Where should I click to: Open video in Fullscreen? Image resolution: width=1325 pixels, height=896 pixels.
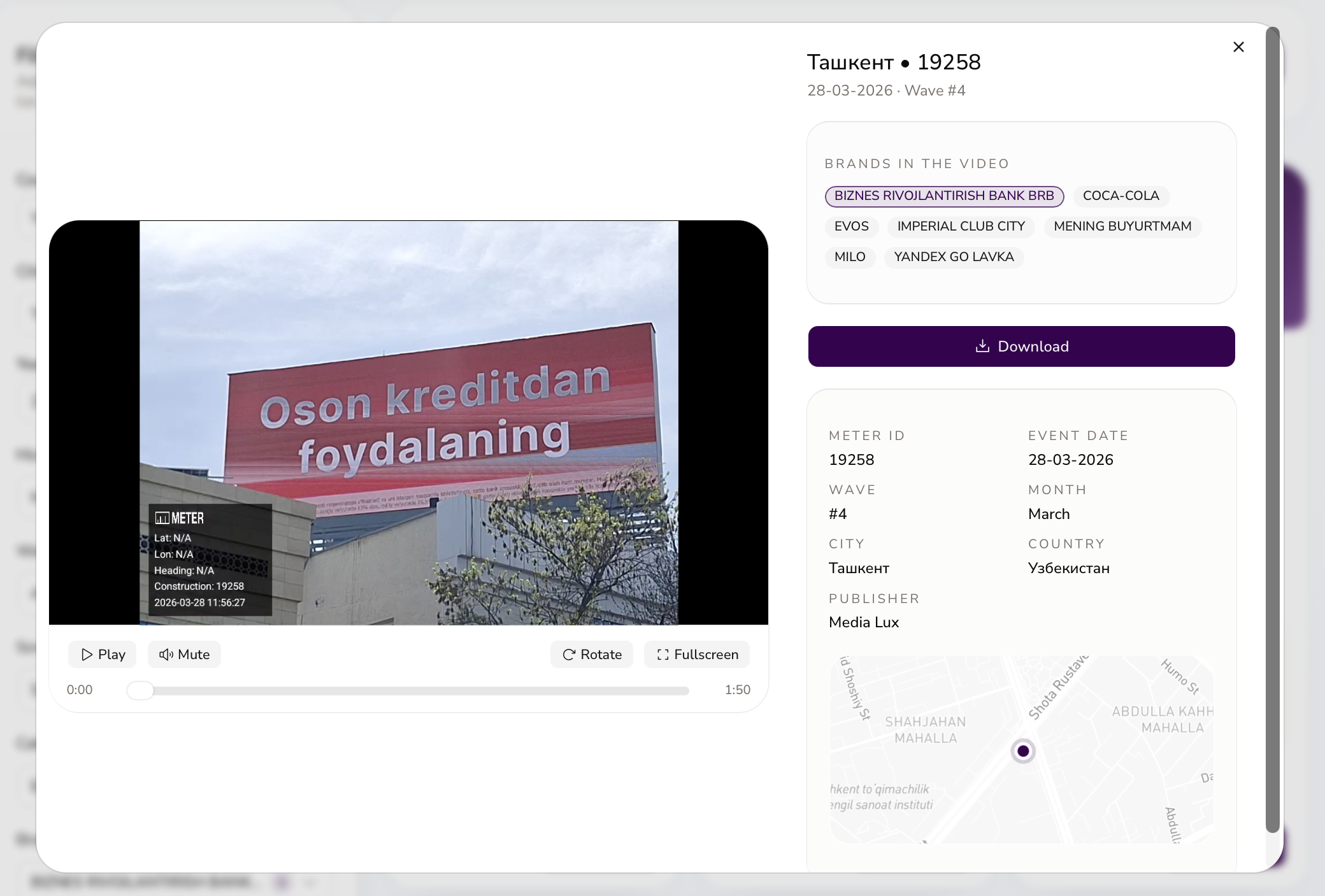697,655
